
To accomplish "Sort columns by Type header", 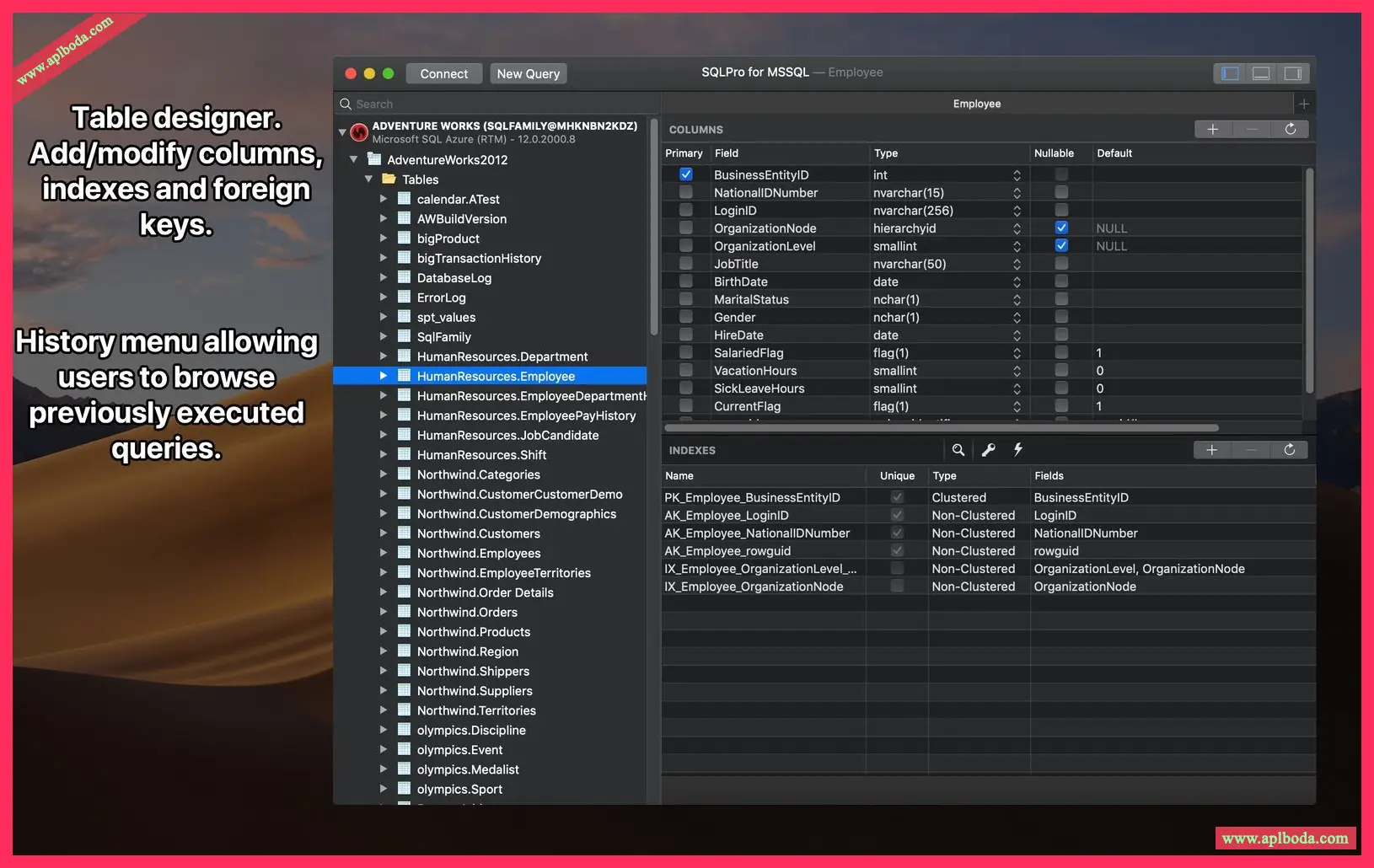I will click(949, 153).
